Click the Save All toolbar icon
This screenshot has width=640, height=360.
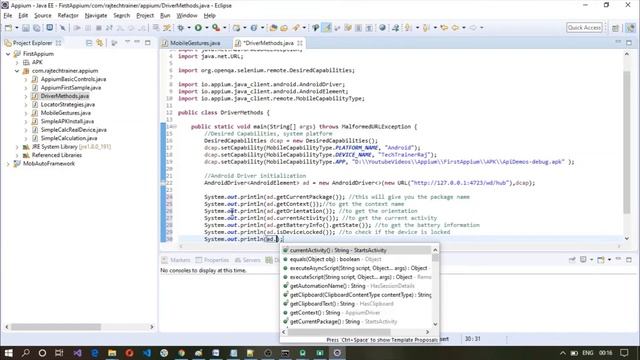coord(37,28)
